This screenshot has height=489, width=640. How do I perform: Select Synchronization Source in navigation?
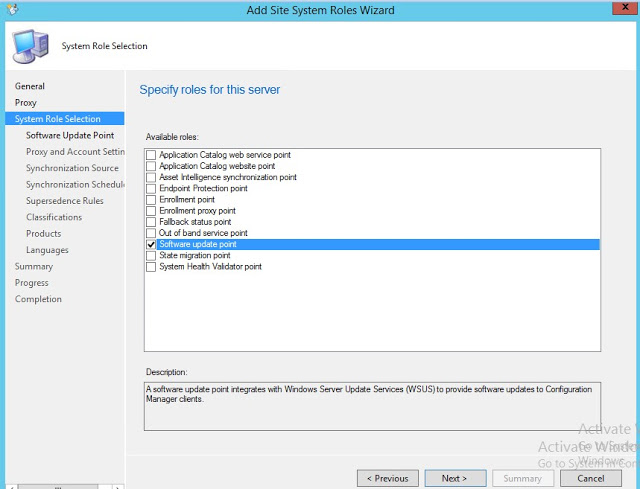[72, 168]
